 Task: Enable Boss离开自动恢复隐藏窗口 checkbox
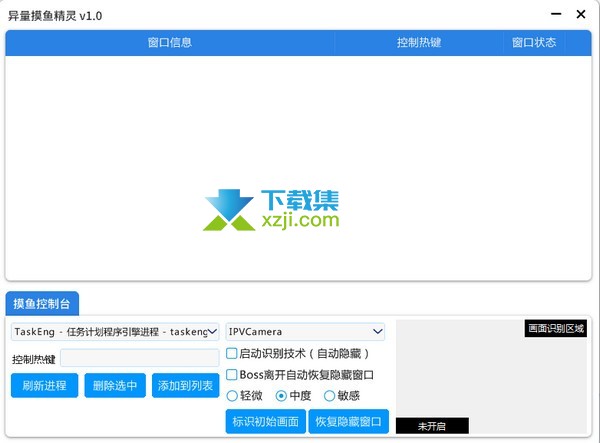point(232,375)
